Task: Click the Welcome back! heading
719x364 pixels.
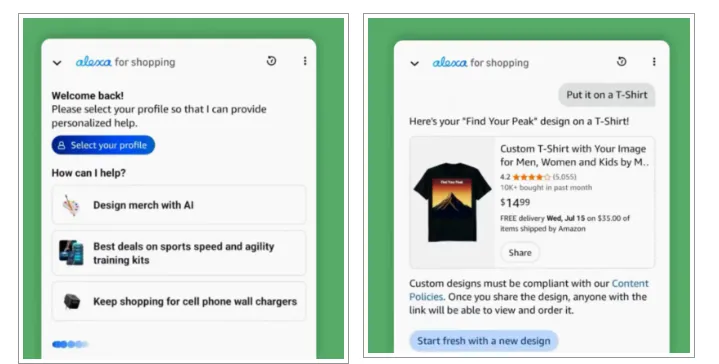Action: [x=88, y=96]
